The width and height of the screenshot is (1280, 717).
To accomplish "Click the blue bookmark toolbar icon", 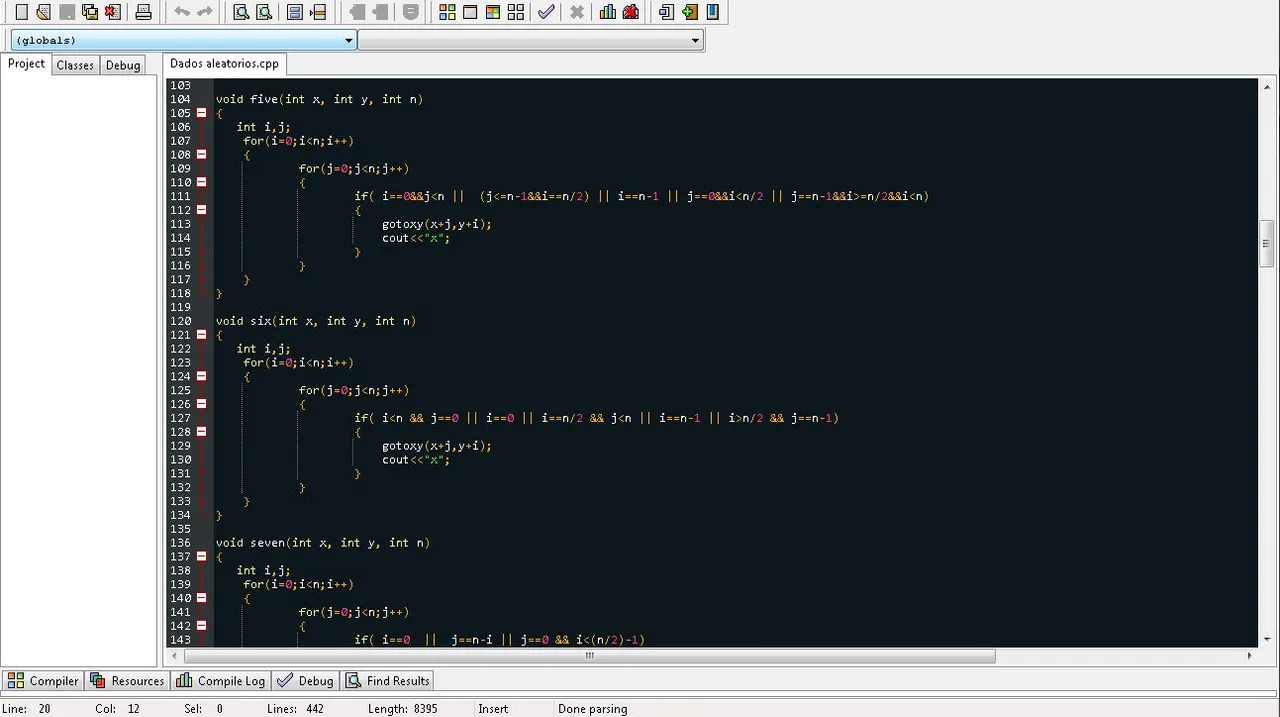I will [712, 12].
